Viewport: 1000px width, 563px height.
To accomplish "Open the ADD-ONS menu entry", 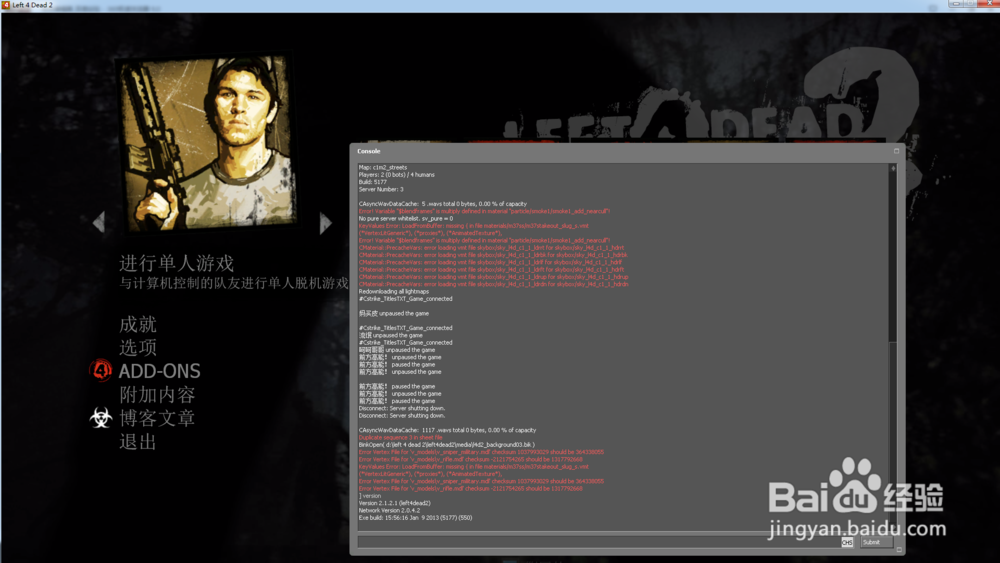I will 159,371.
